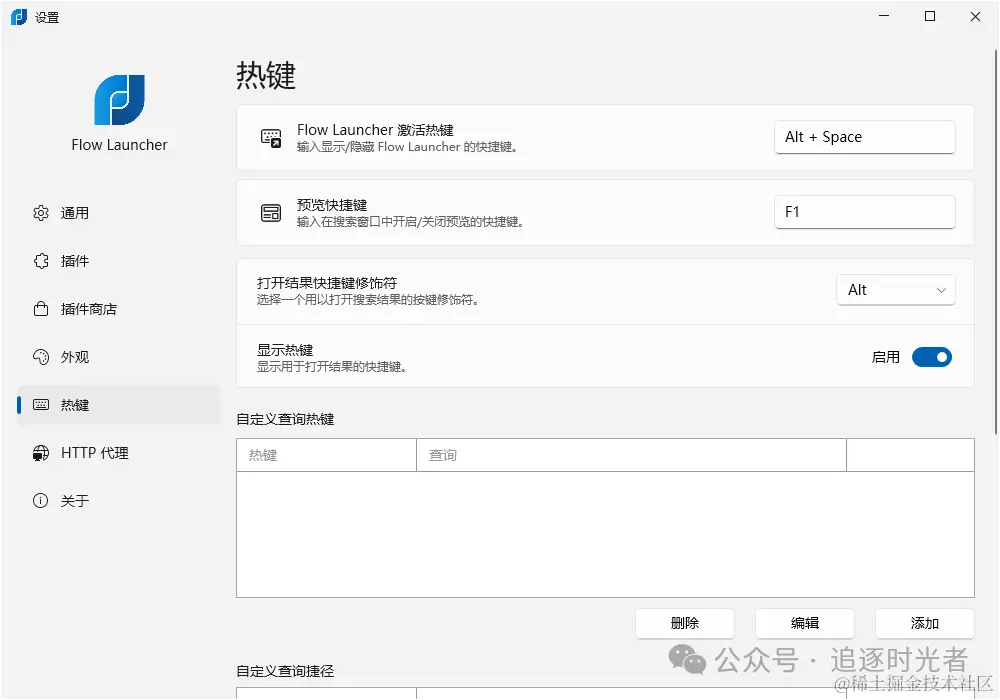Click the keyboard icon for 激活热键 row
This screenshot has width=1000, height=700.
click(x=271, y=138)
